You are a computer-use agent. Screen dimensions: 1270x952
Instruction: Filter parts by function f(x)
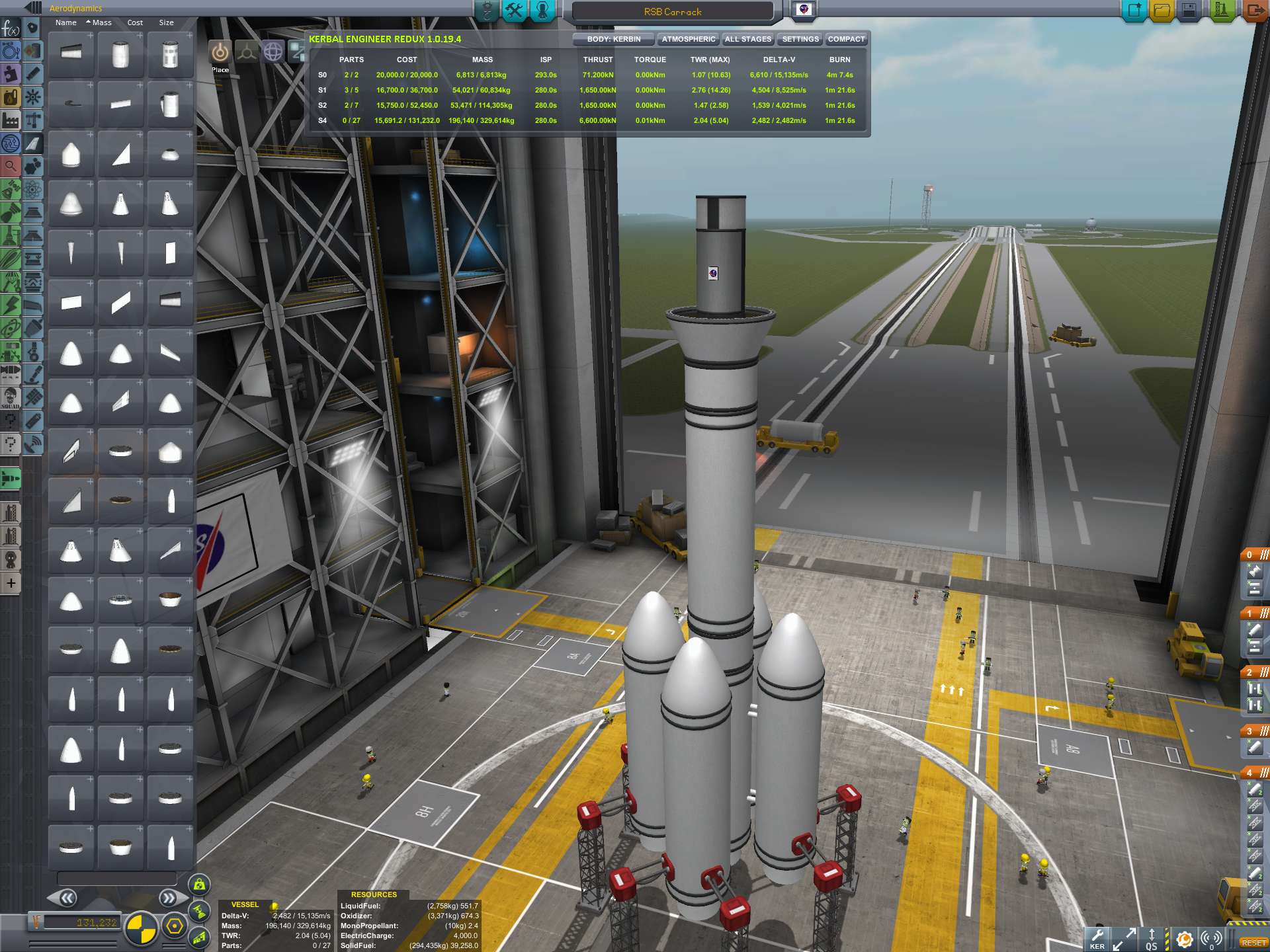click(11, 28)
